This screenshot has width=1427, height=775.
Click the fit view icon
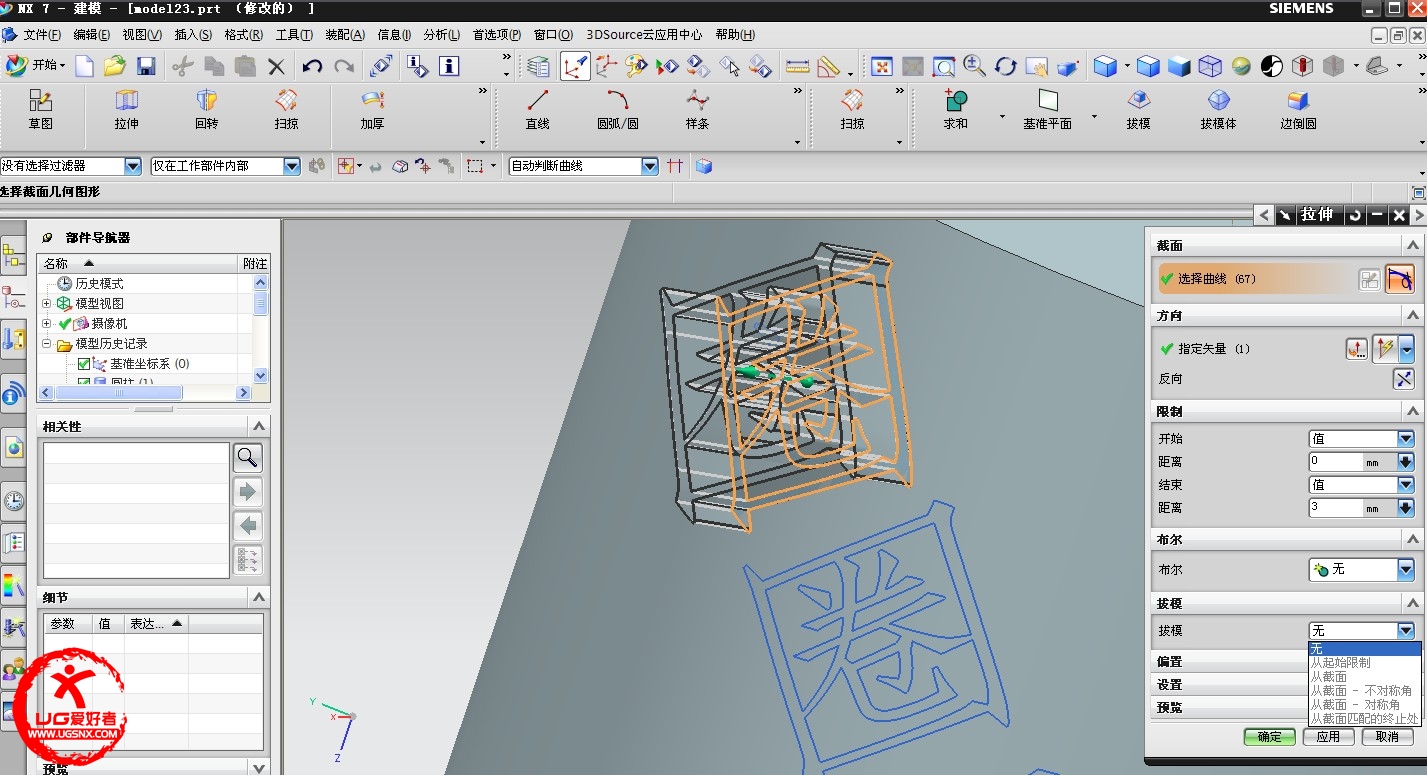882,66
